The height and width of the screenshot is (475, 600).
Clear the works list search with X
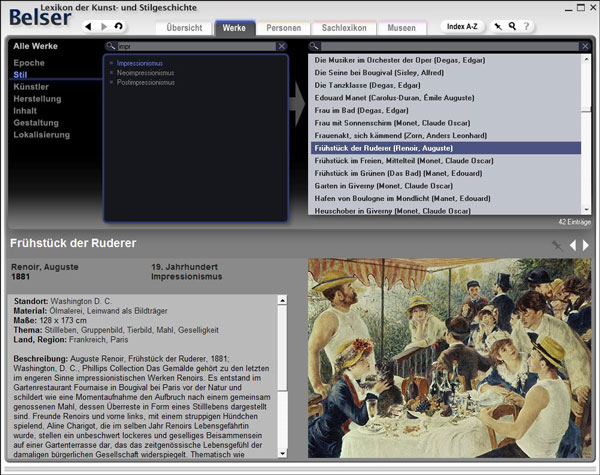coord(584,47)
